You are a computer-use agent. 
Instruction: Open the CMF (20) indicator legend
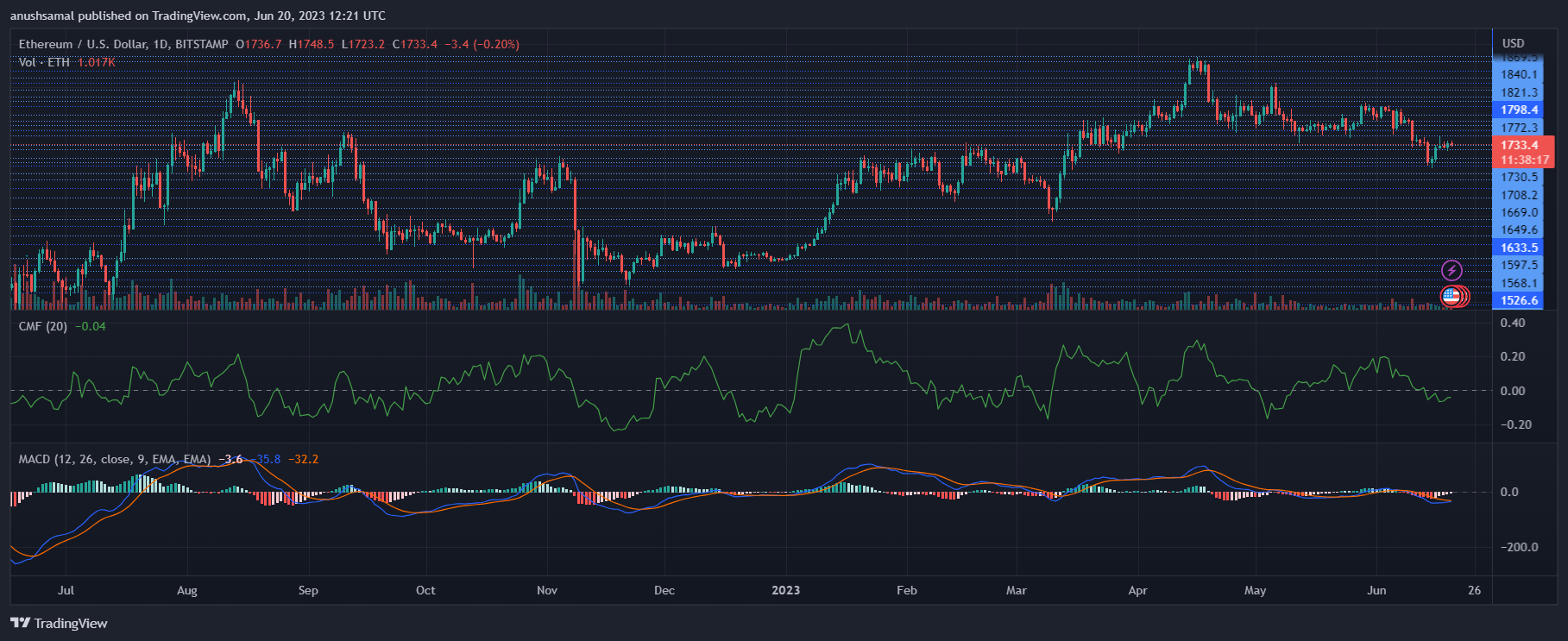[x=43, y=326]
